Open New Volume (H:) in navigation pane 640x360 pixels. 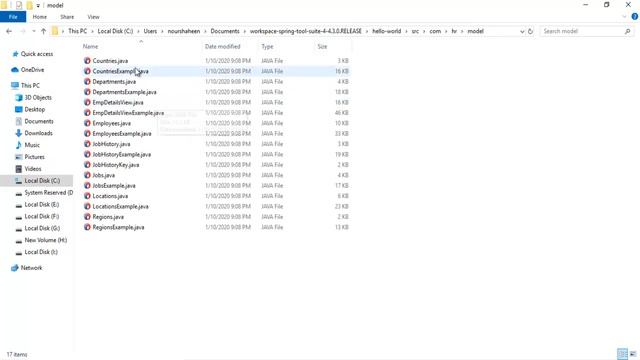click(45, 240)
